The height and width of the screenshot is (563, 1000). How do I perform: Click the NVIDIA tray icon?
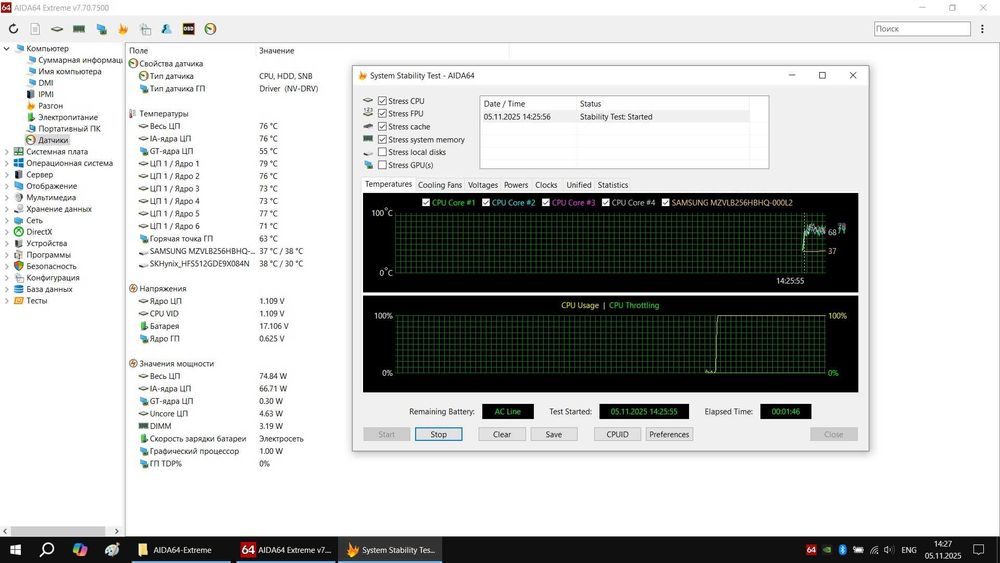(x=827, y=550)
